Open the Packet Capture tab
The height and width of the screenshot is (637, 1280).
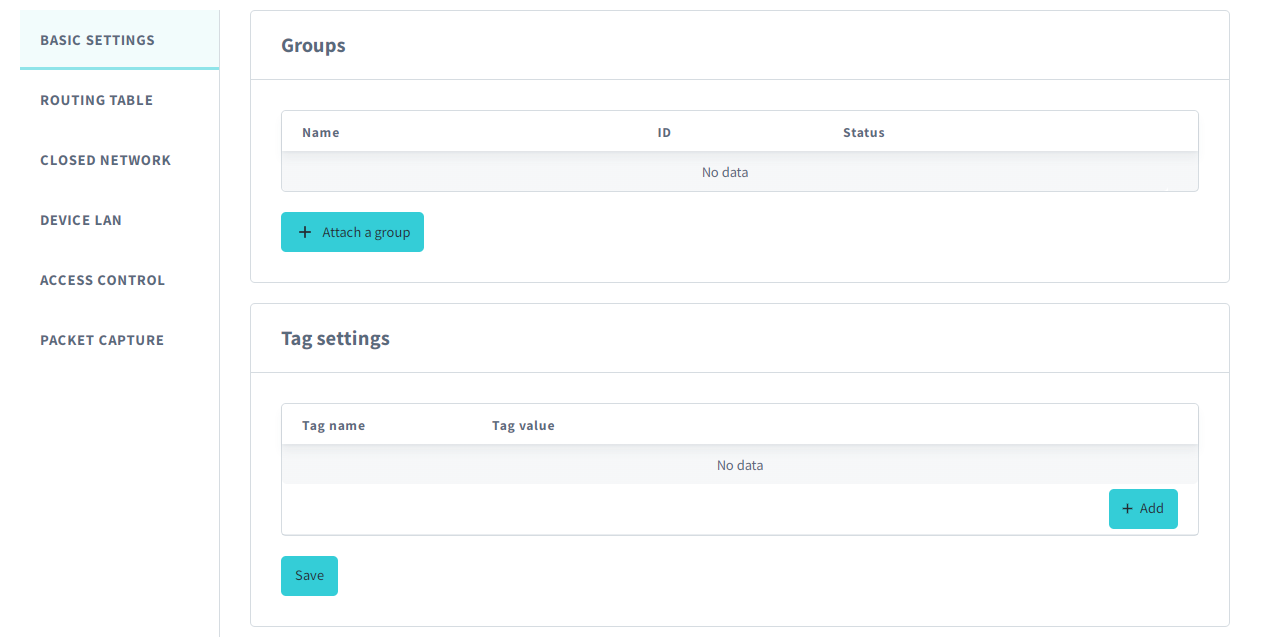(x=119, y=340)
